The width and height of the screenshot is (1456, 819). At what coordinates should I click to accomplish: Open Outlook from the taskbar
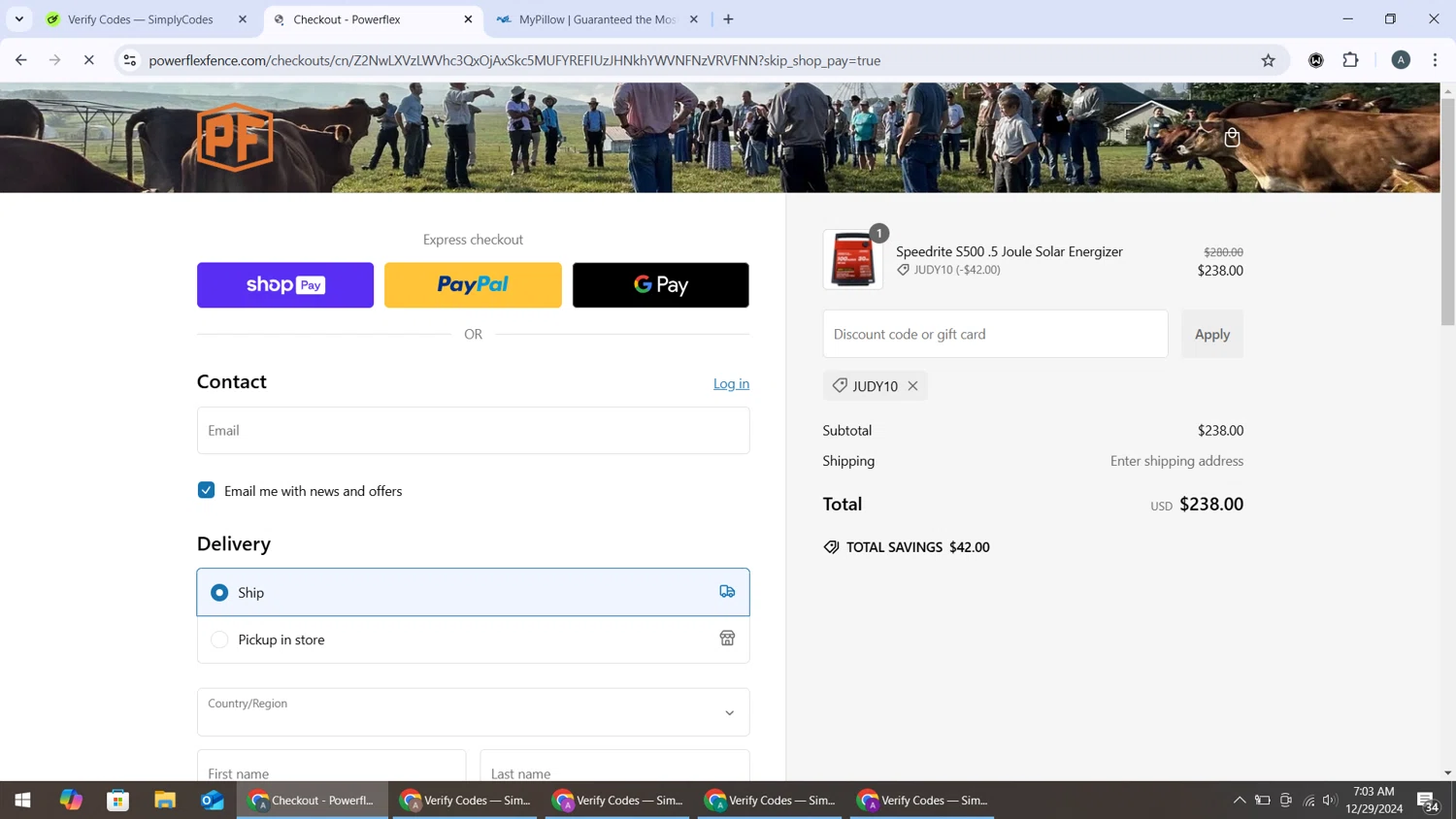(x=213, y=800)
